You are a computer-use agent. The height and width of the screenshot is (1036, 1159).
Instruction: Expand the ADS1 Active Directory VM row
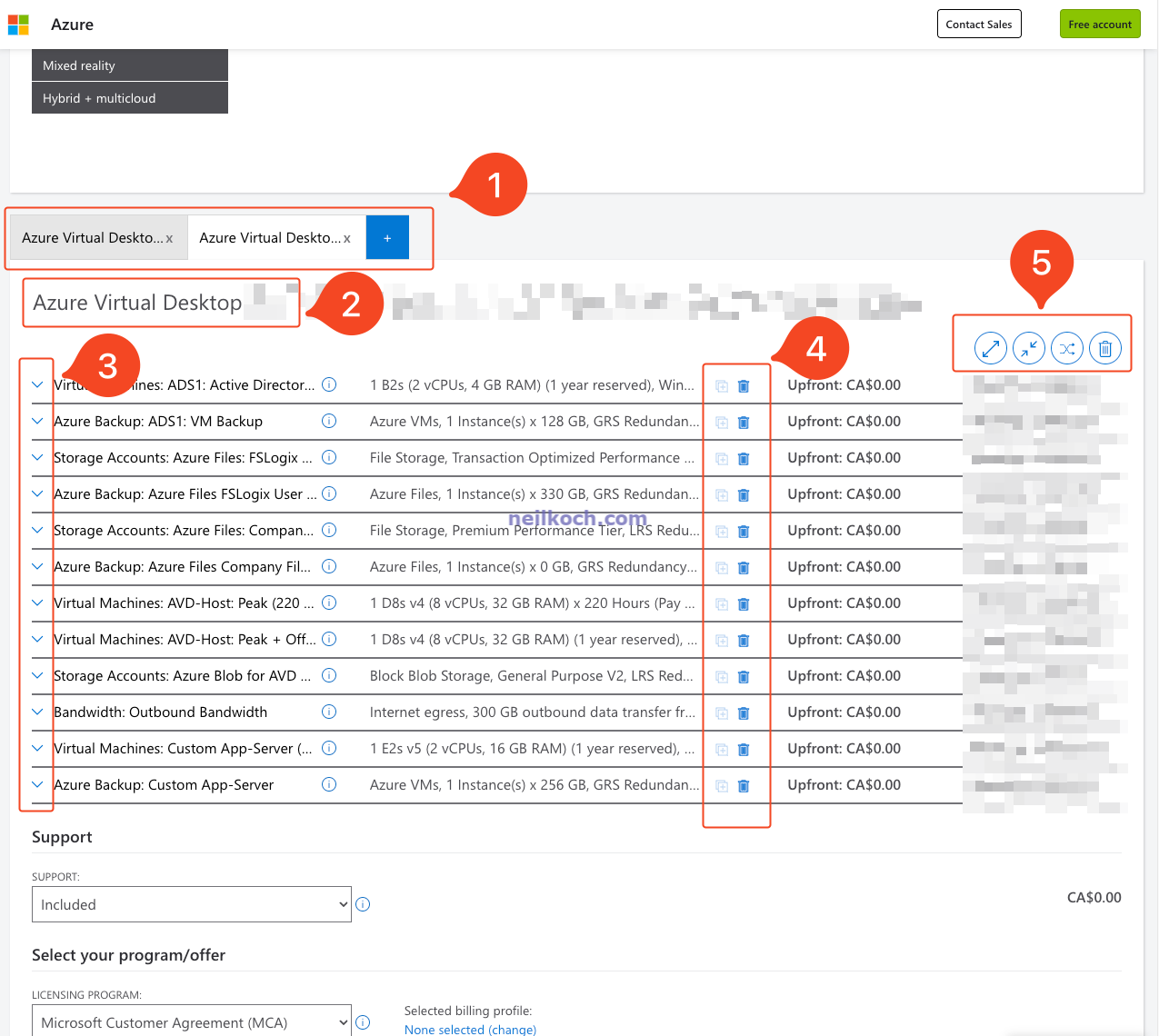coord(37,384)
